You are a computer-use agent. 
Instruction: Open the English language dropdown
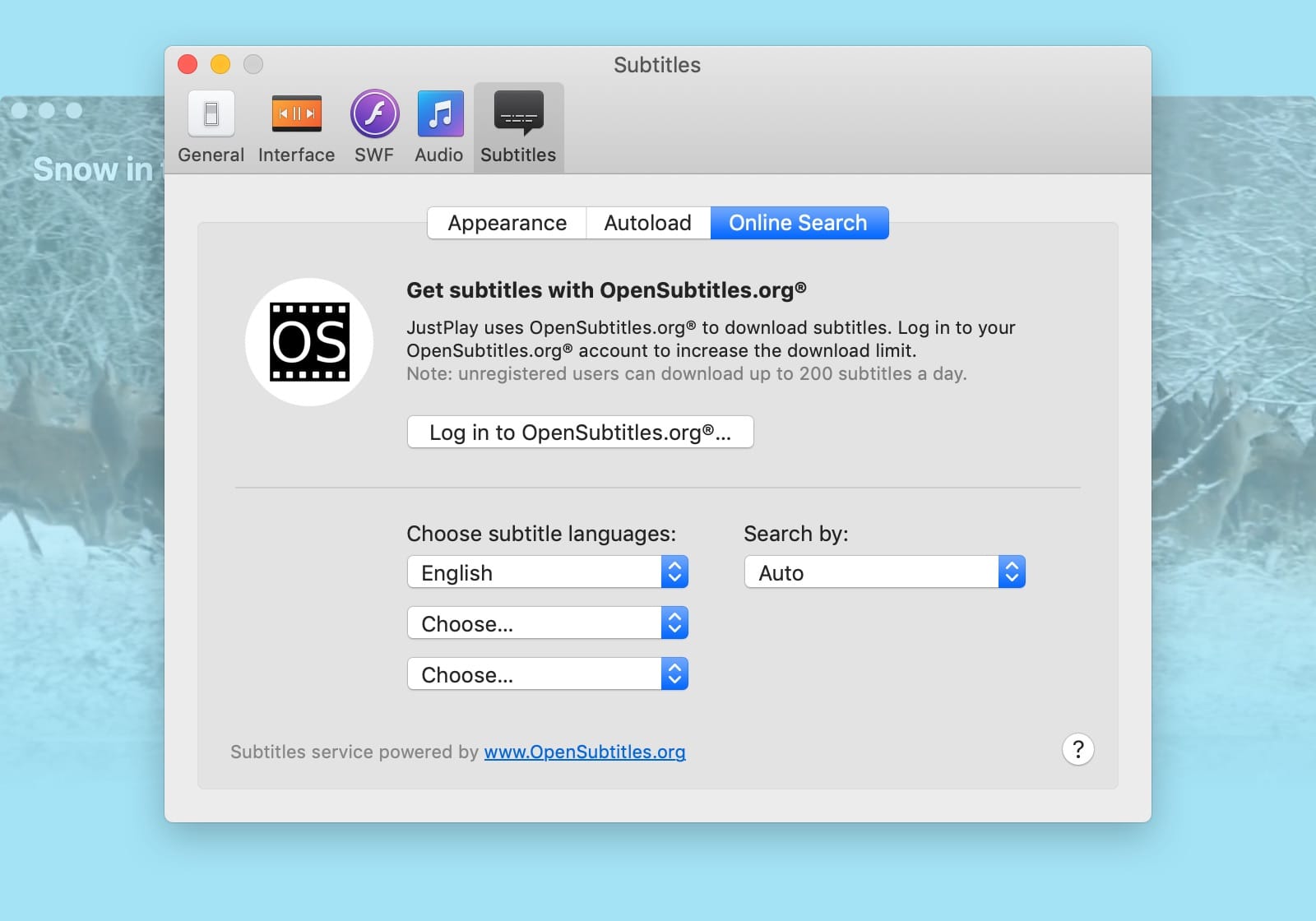tap(547, 572)
